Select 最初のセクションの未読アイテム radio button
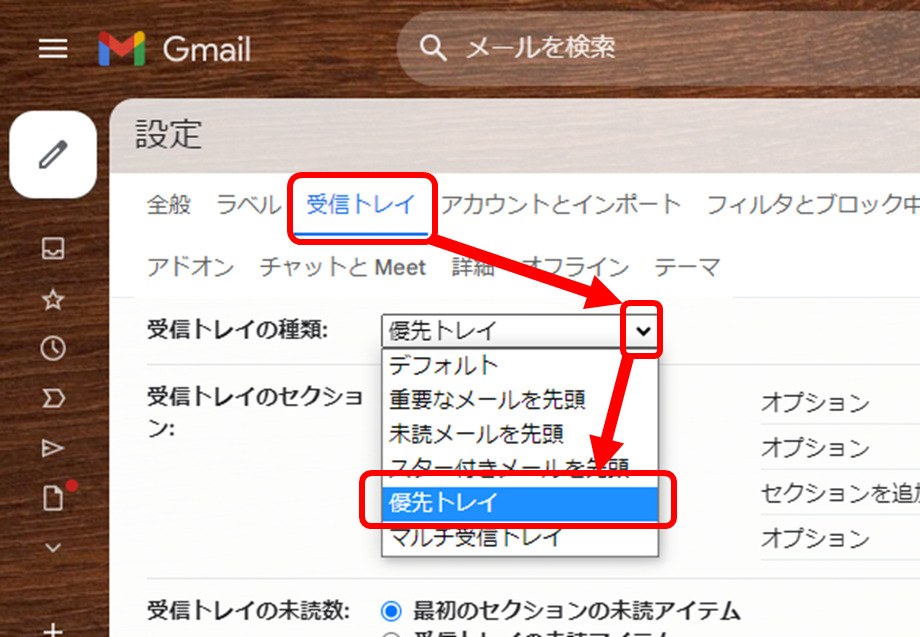920x637 pixels. pyautogui.click(x=391, y=611)
